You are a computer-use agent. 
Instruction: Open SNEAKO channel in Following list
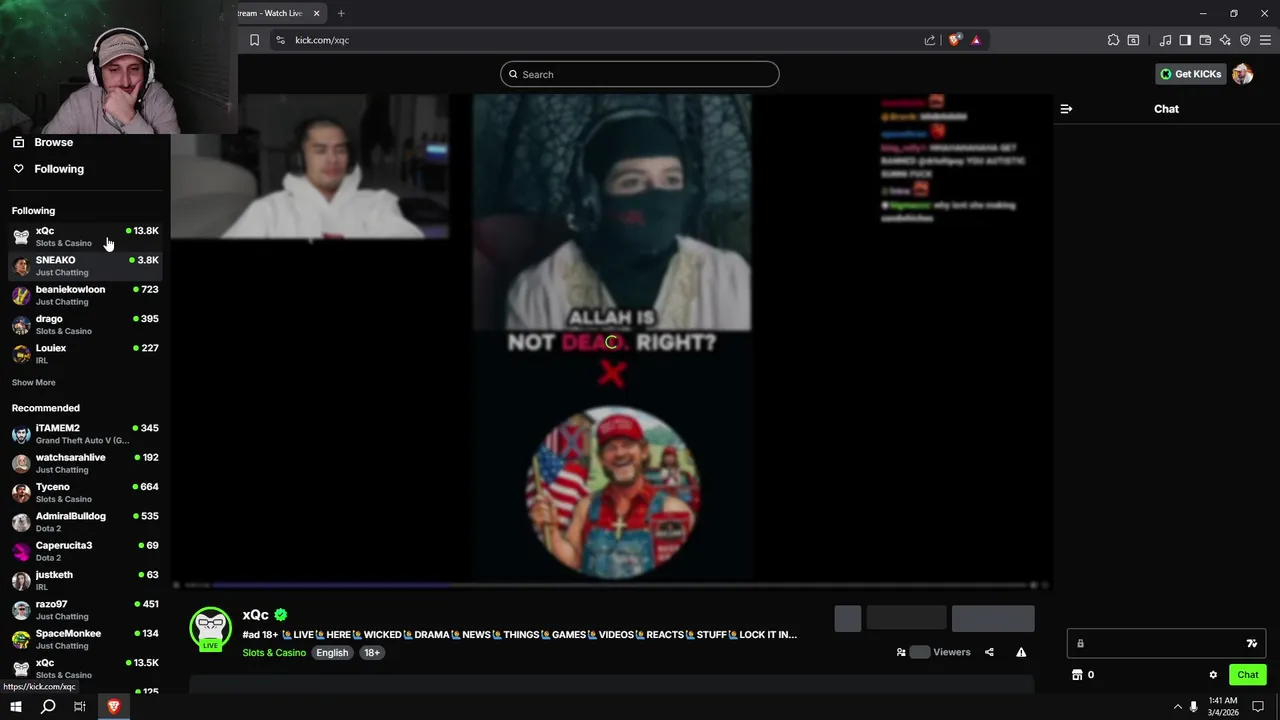pos(85,265)
